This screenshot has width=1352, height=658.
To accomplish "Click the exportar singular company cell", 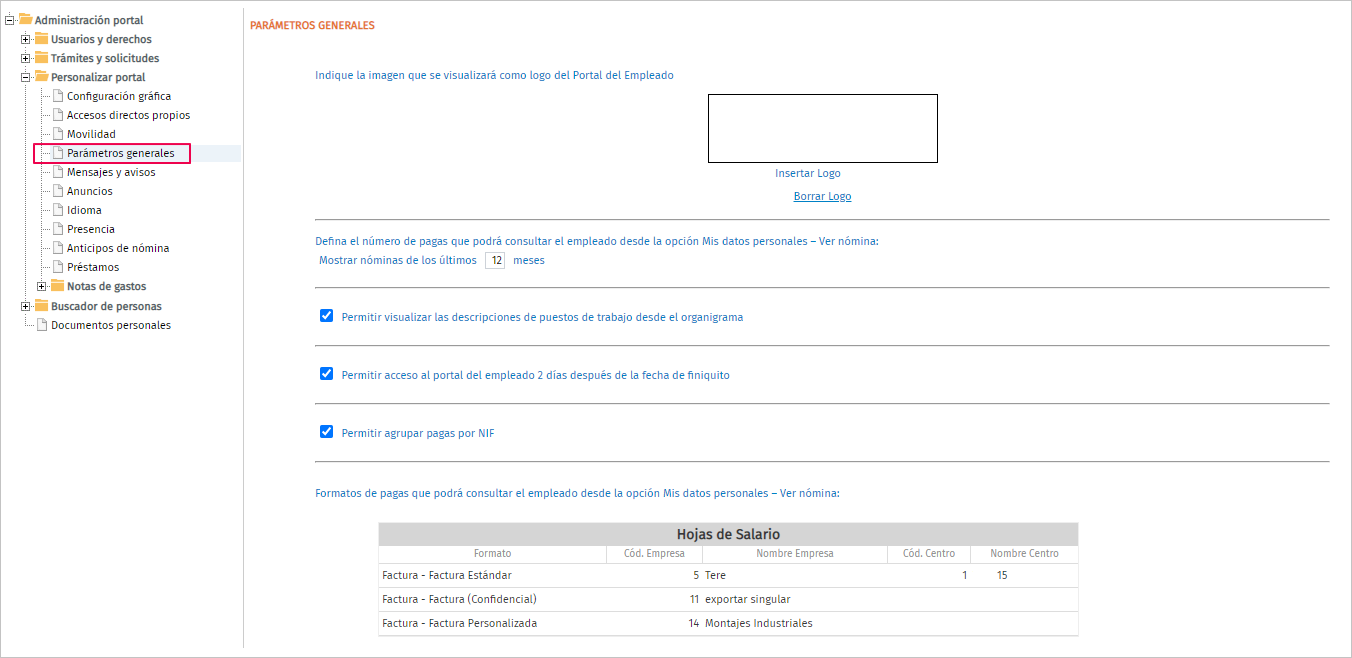I will (748, 599).
